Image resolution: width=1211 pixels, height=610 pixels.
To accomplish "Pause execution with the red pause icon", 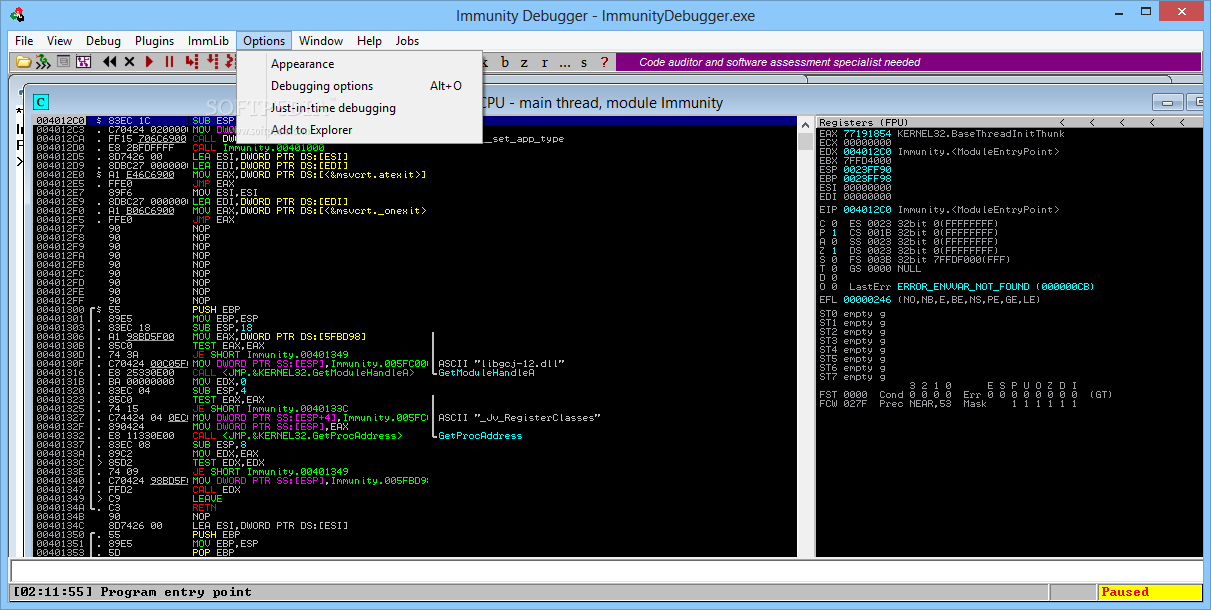I will [170, 62].
